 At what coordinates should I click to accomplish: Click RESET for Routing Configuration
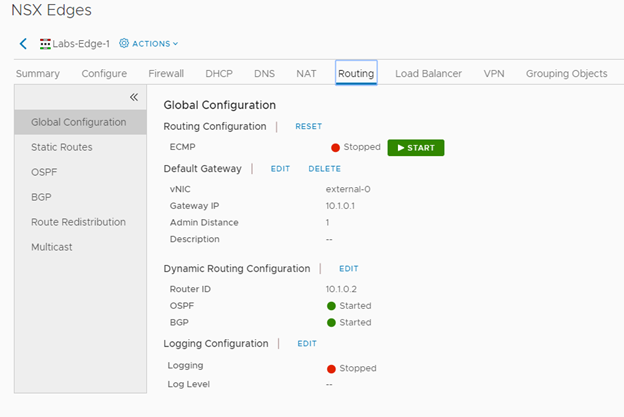click(x=308, y=126)
